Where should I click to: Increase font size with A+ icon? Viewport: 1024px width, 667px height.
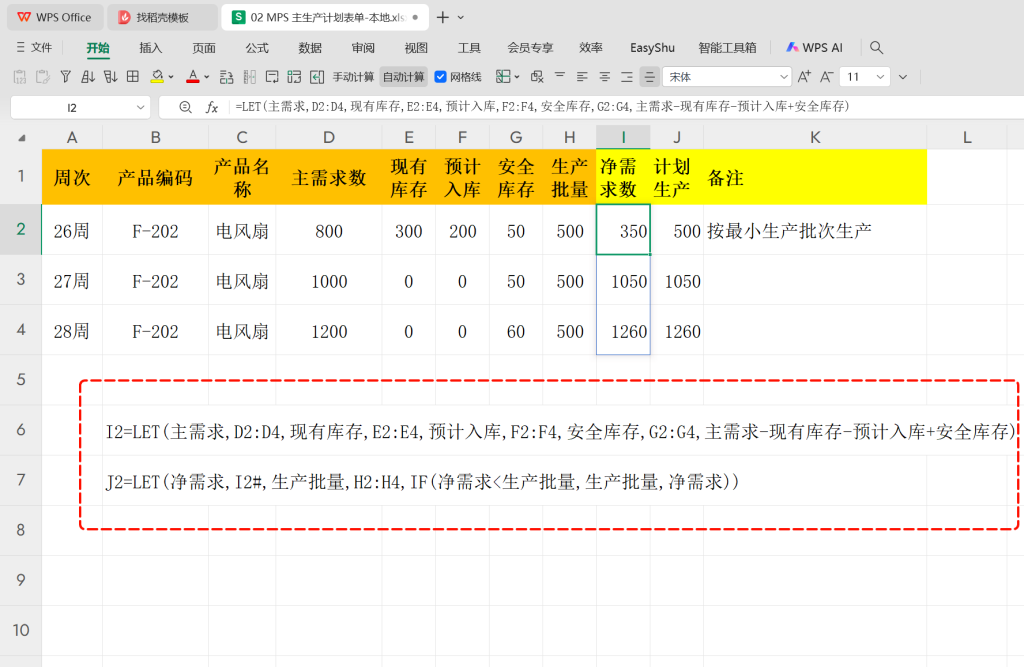pos(805,77)
